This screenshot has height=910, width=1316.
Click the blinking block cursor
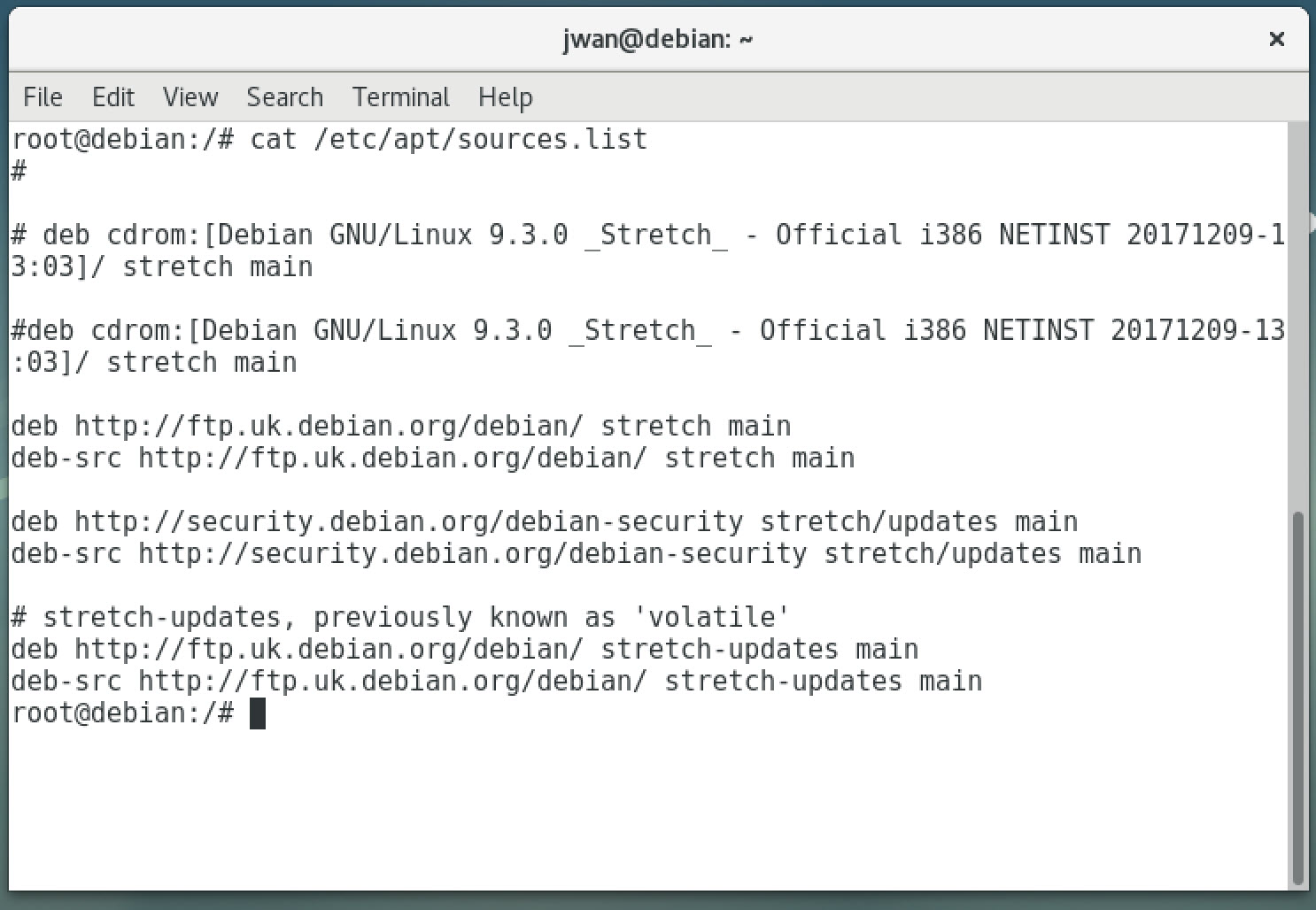pos(257,713)
